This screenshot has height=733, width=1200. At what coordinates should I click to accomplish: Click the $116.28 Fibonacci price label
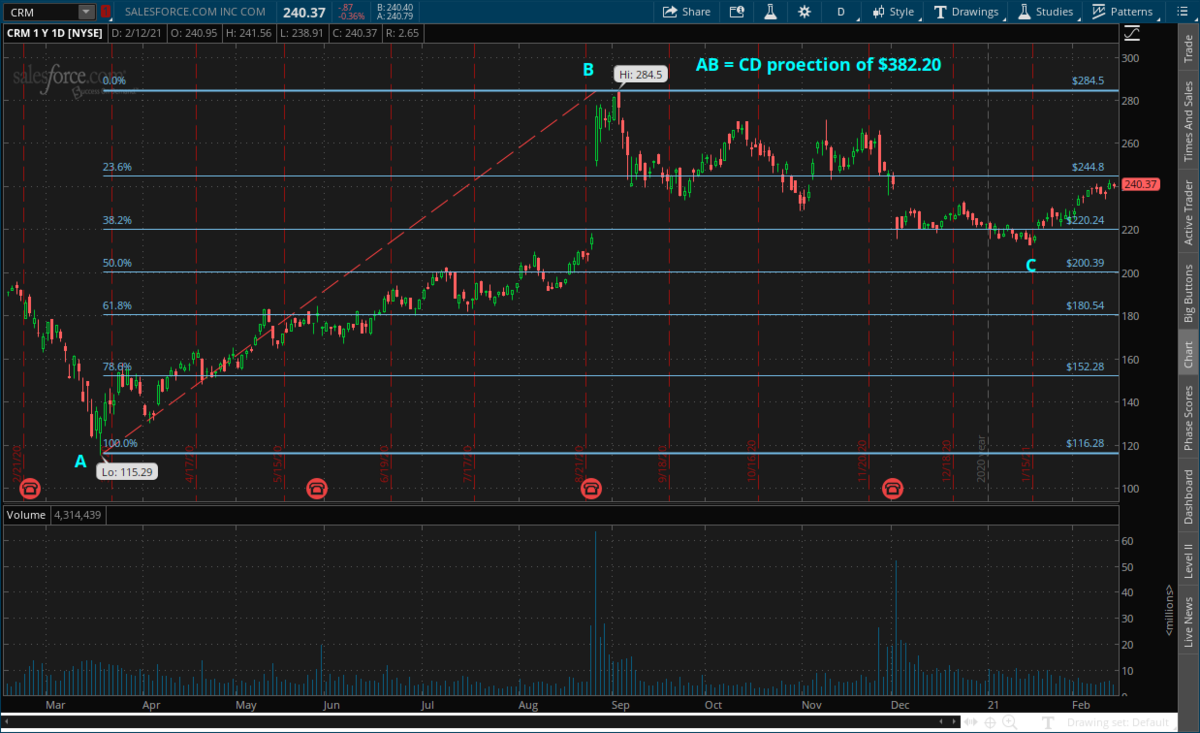click(x=1085, y=443)
